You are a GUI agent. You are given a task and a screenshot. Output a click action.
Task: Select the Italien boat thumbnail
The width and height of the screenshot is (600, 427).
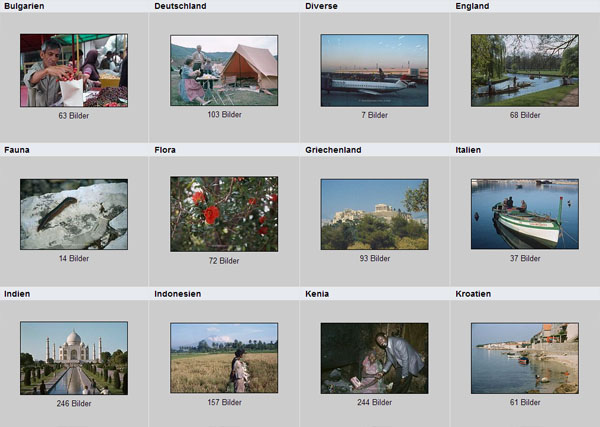pos(524,214)
